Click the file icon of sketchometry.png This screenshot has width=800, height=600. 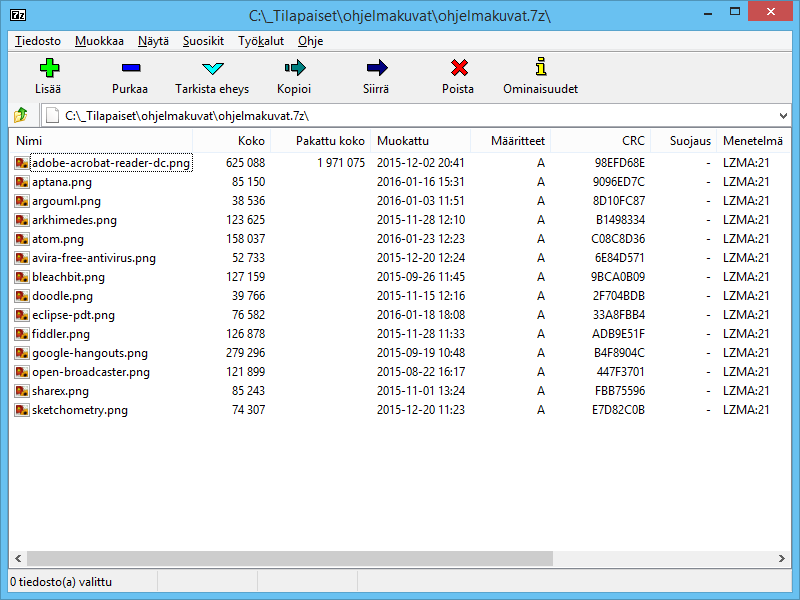[21, 410]
